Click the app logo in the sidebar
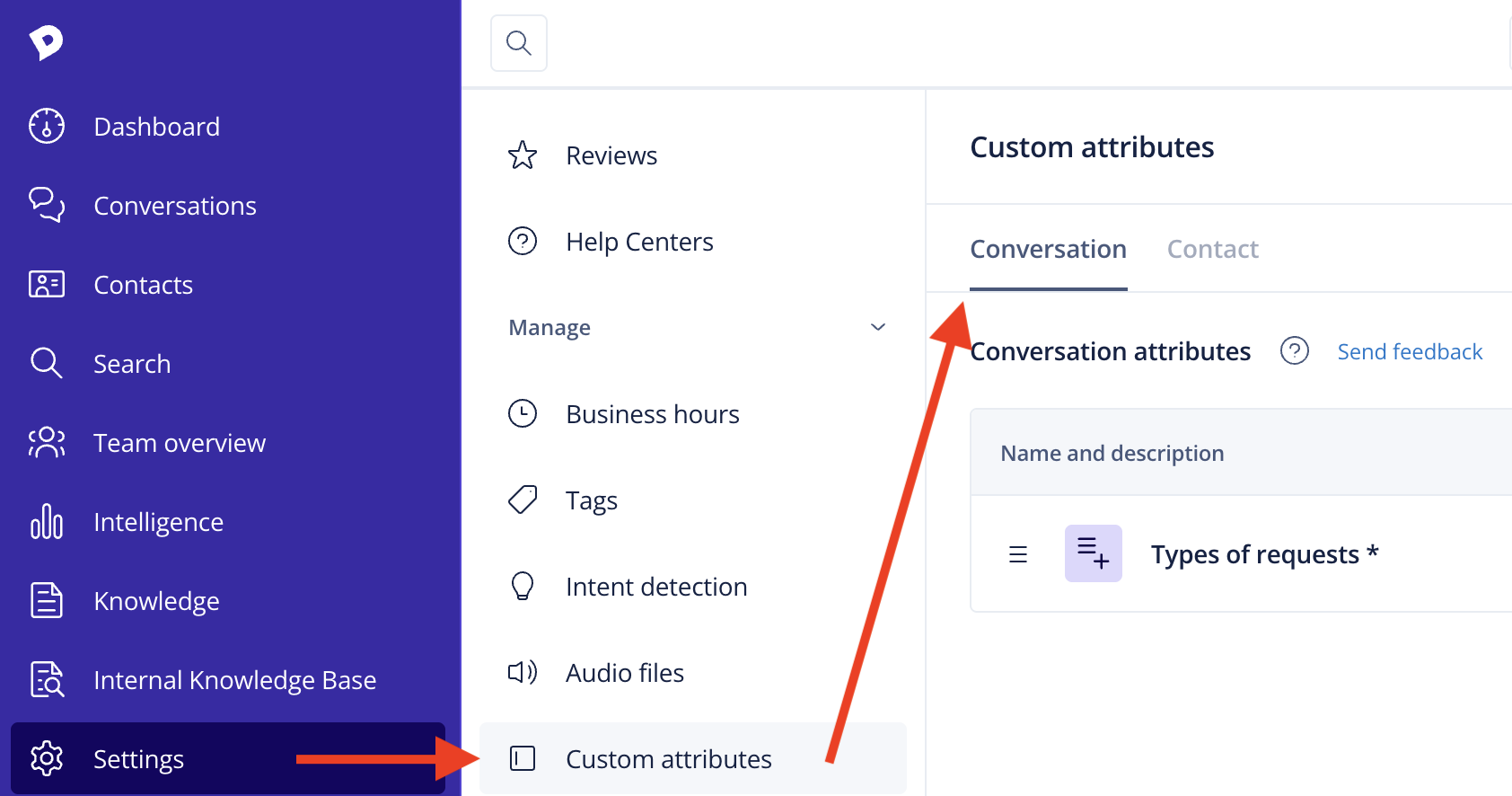This screenshot has width=1512, height=796. click(46, 42)
